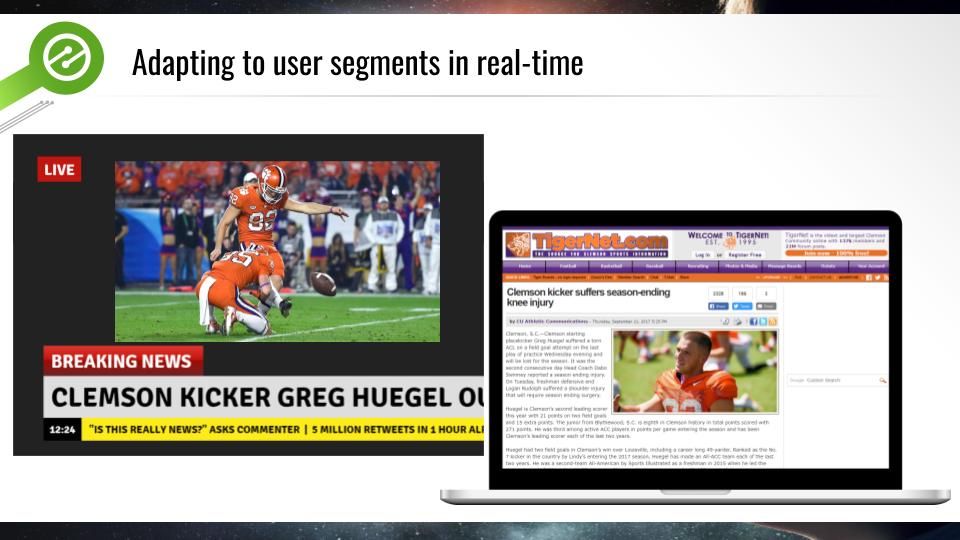Click the blue Facebook share button under article title
Viewport: 960px width, 540px height.
(x=718, y=306)
